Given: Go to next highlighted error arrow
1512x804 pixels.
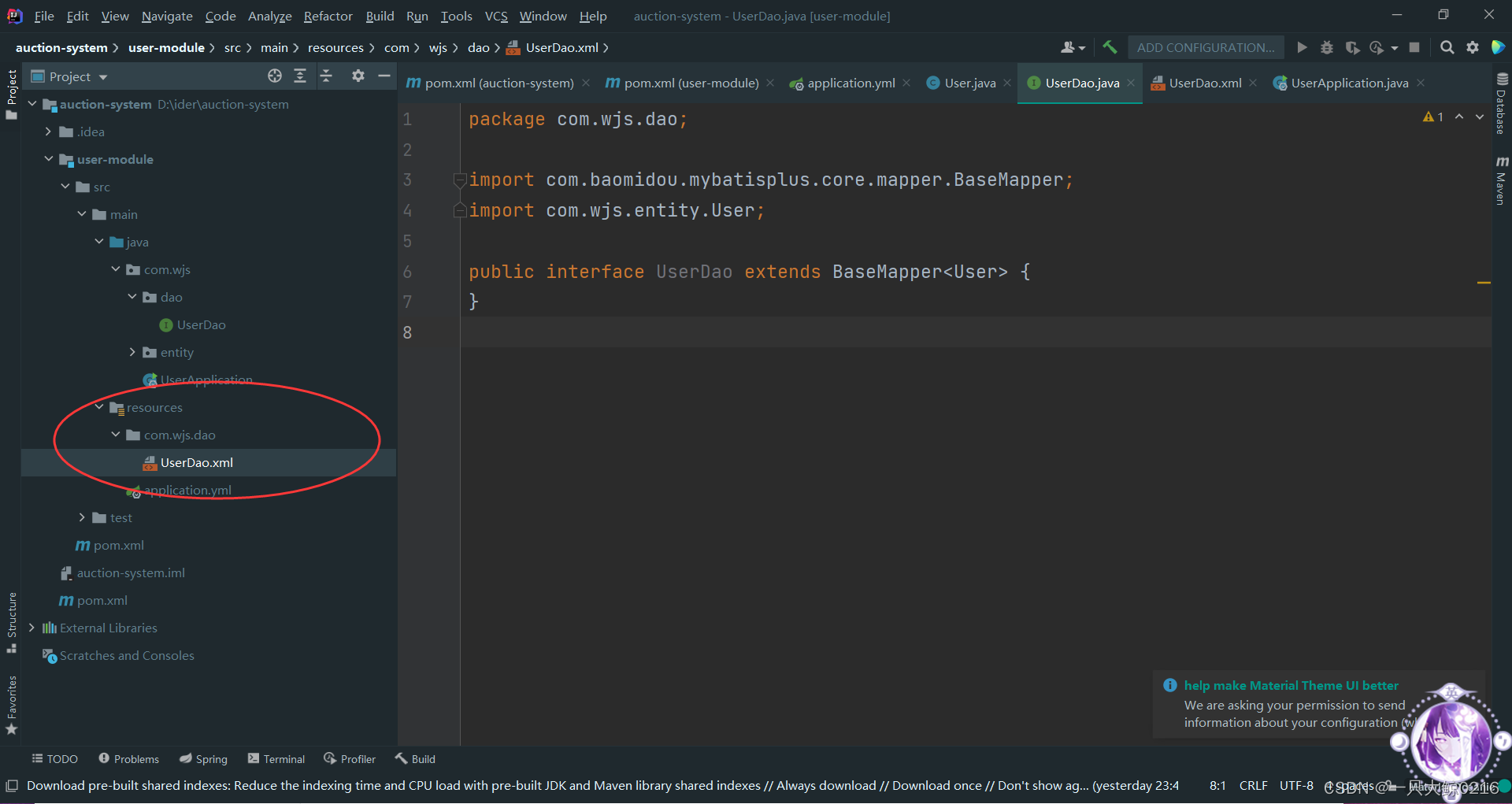Looking at the screenshot, I should click(x=1480, y=117).
